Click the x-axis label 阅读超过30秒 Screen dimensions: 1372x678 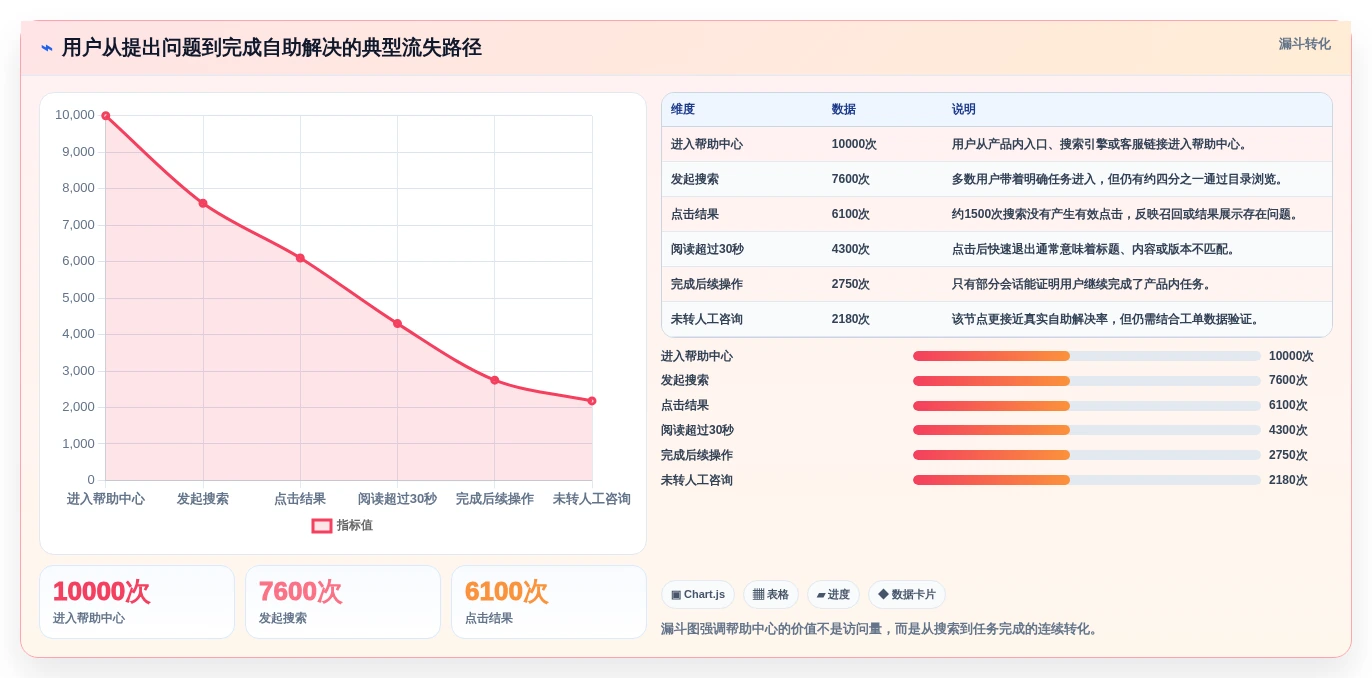(397, 499)
